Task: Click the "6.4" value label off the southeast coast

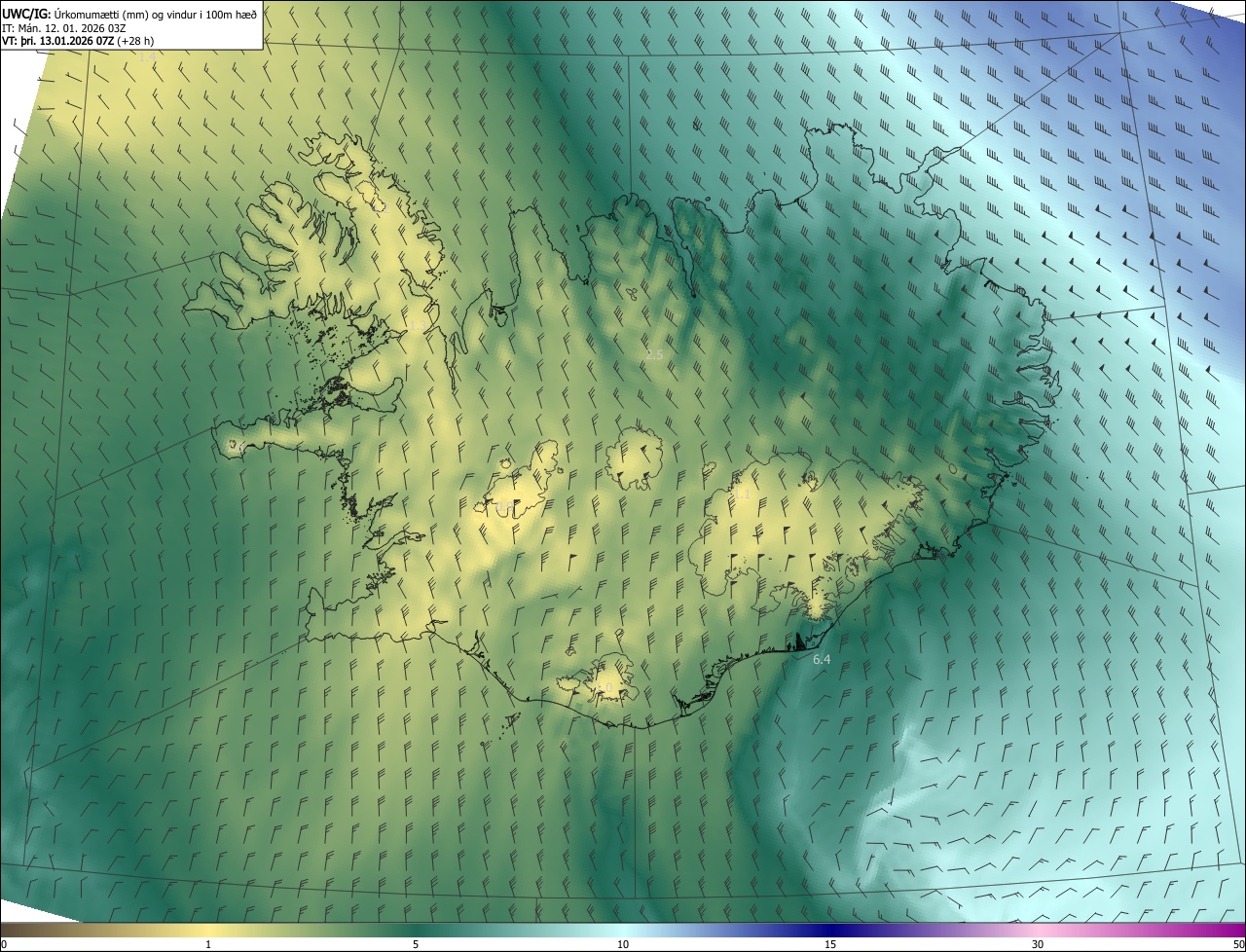Action: (822, 660)
